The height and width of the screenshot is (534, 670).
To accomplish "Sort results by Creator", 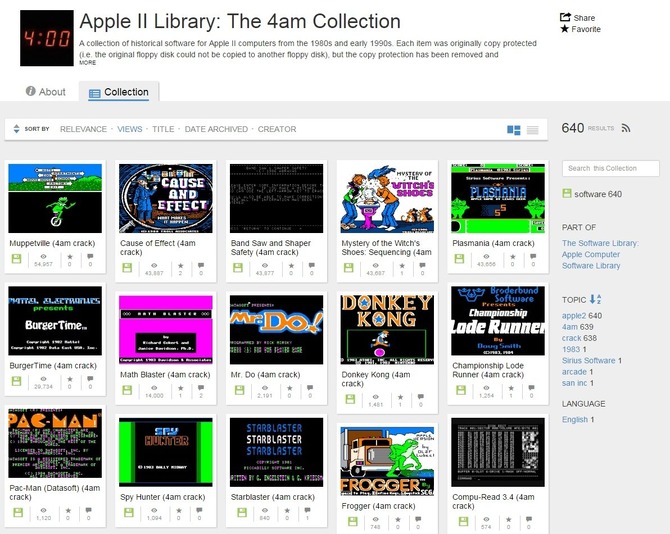I will [x=277, y=129].
